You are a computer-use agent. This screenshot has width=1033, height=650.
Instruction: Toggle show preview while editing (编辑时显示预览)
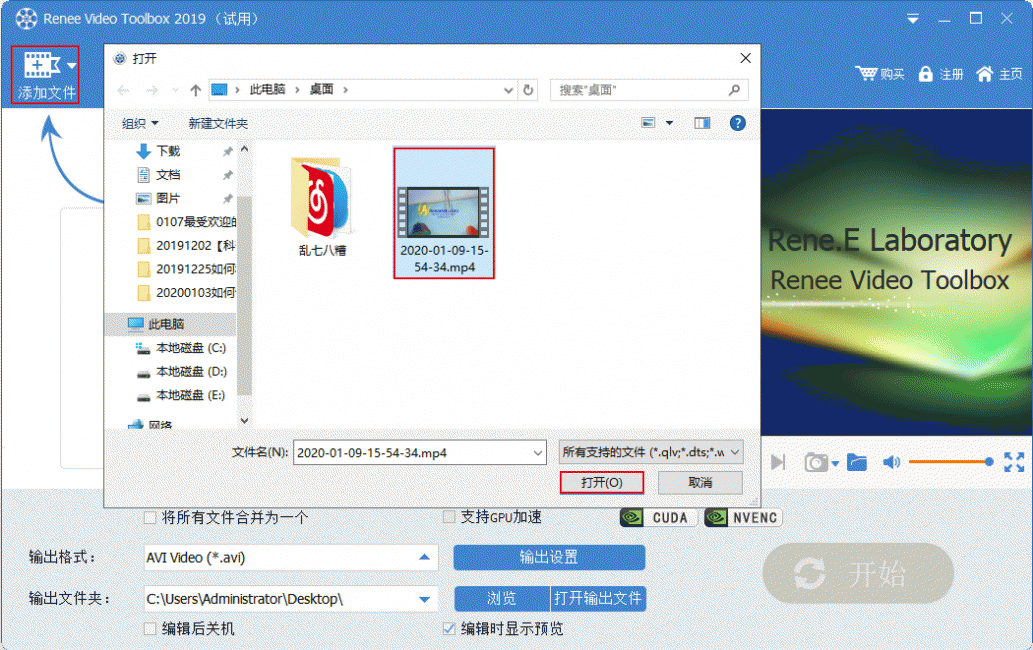tap(449, 628)
